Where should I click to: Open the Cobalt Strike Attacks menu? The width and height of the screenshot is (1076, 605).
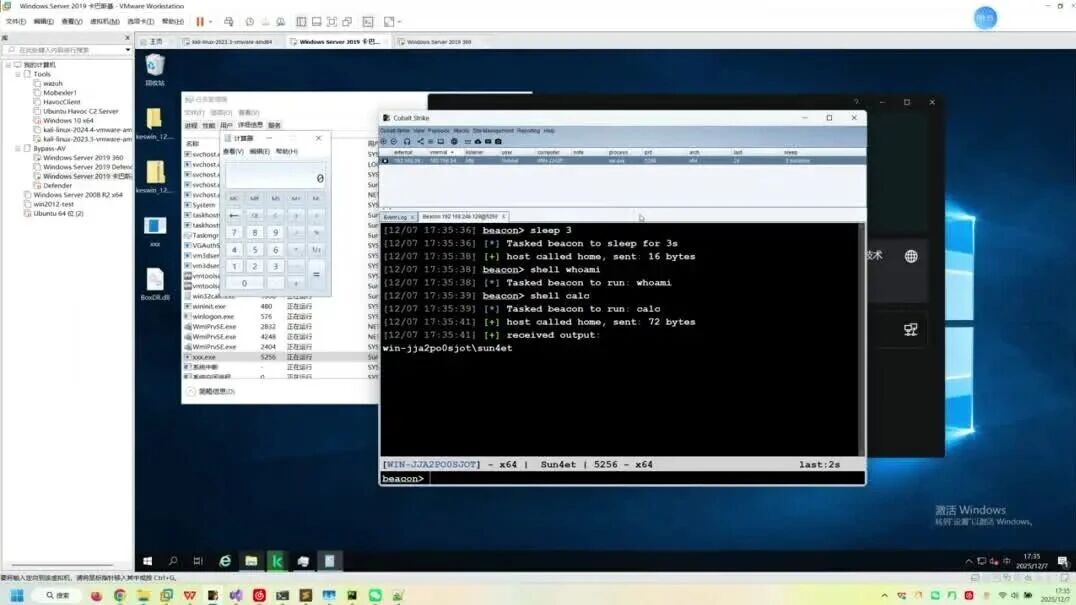[x=461, y=130]
